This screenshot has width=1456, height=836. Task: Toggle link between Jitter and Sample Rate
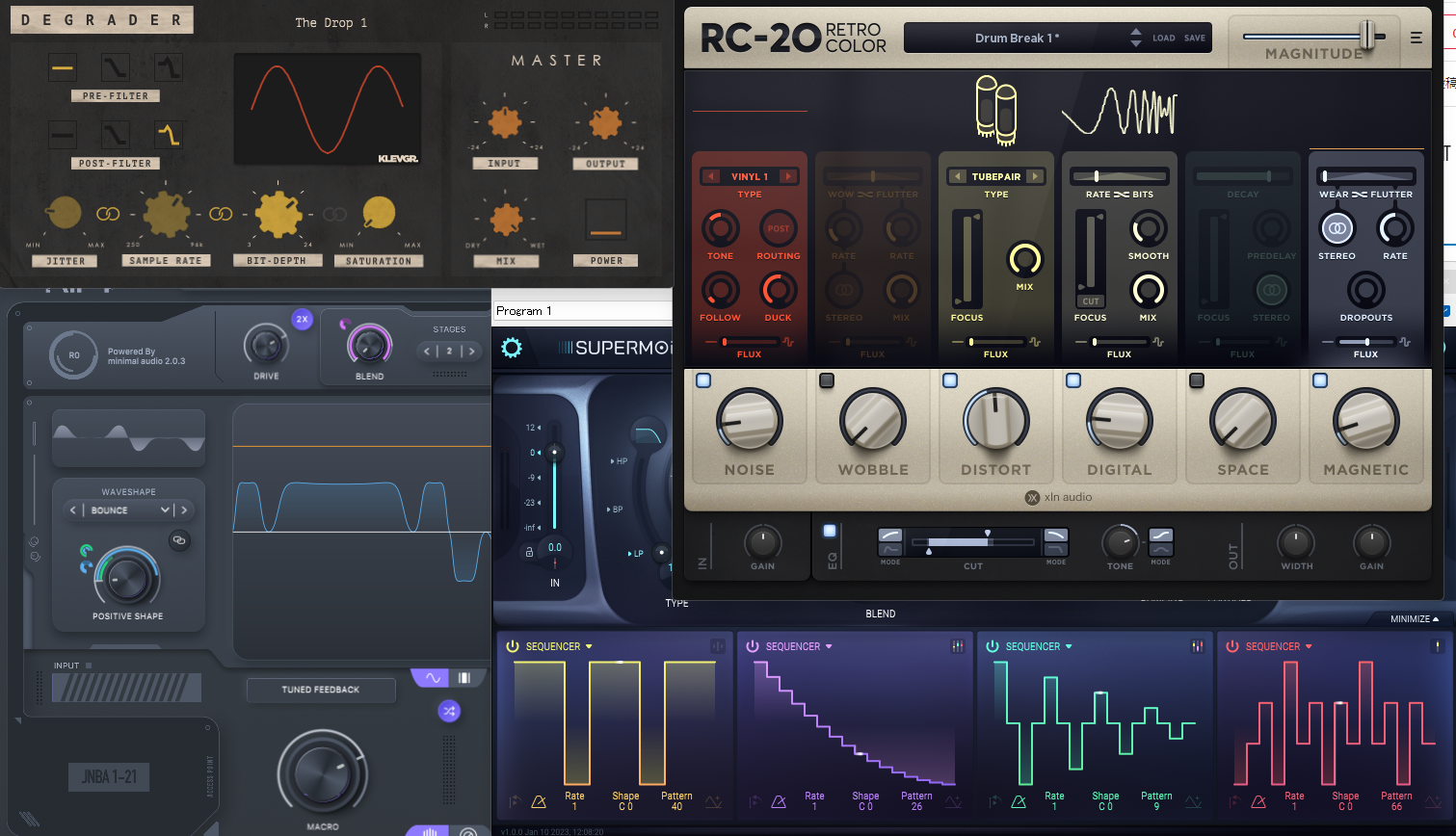(x=108, y=214)
